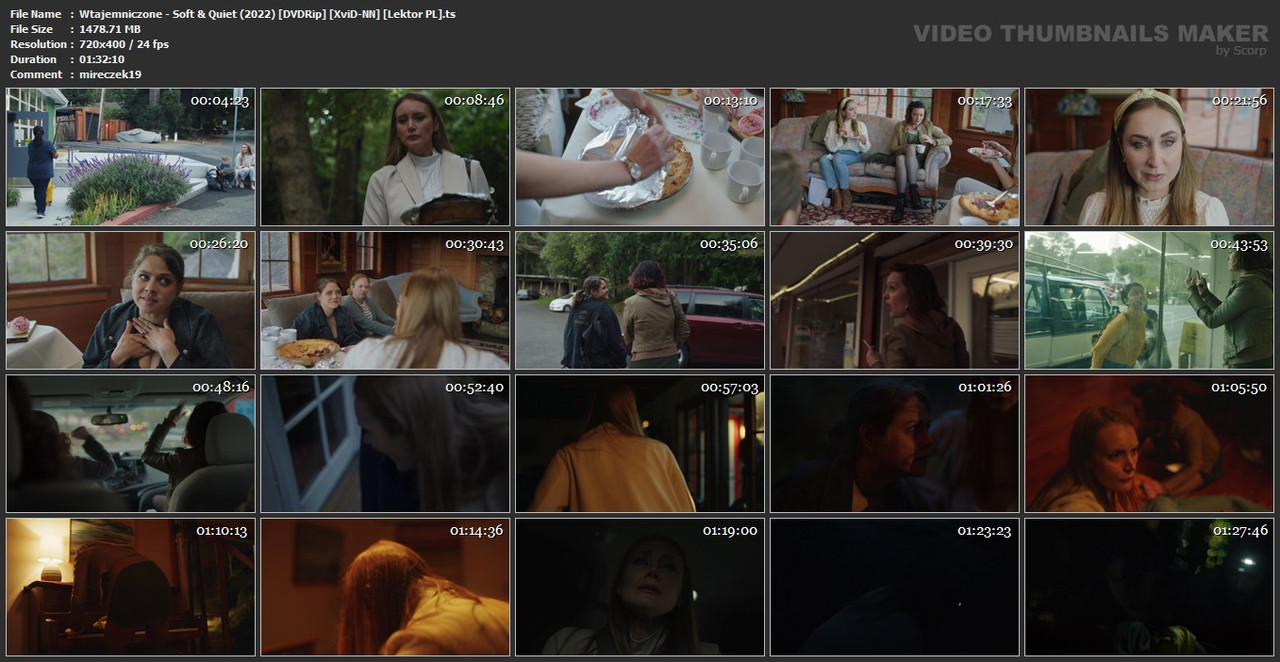Select the file size value 1478.71 MB
This screenshot has height=662, width=1280.
pyautogui.click(x=110, y=29)
